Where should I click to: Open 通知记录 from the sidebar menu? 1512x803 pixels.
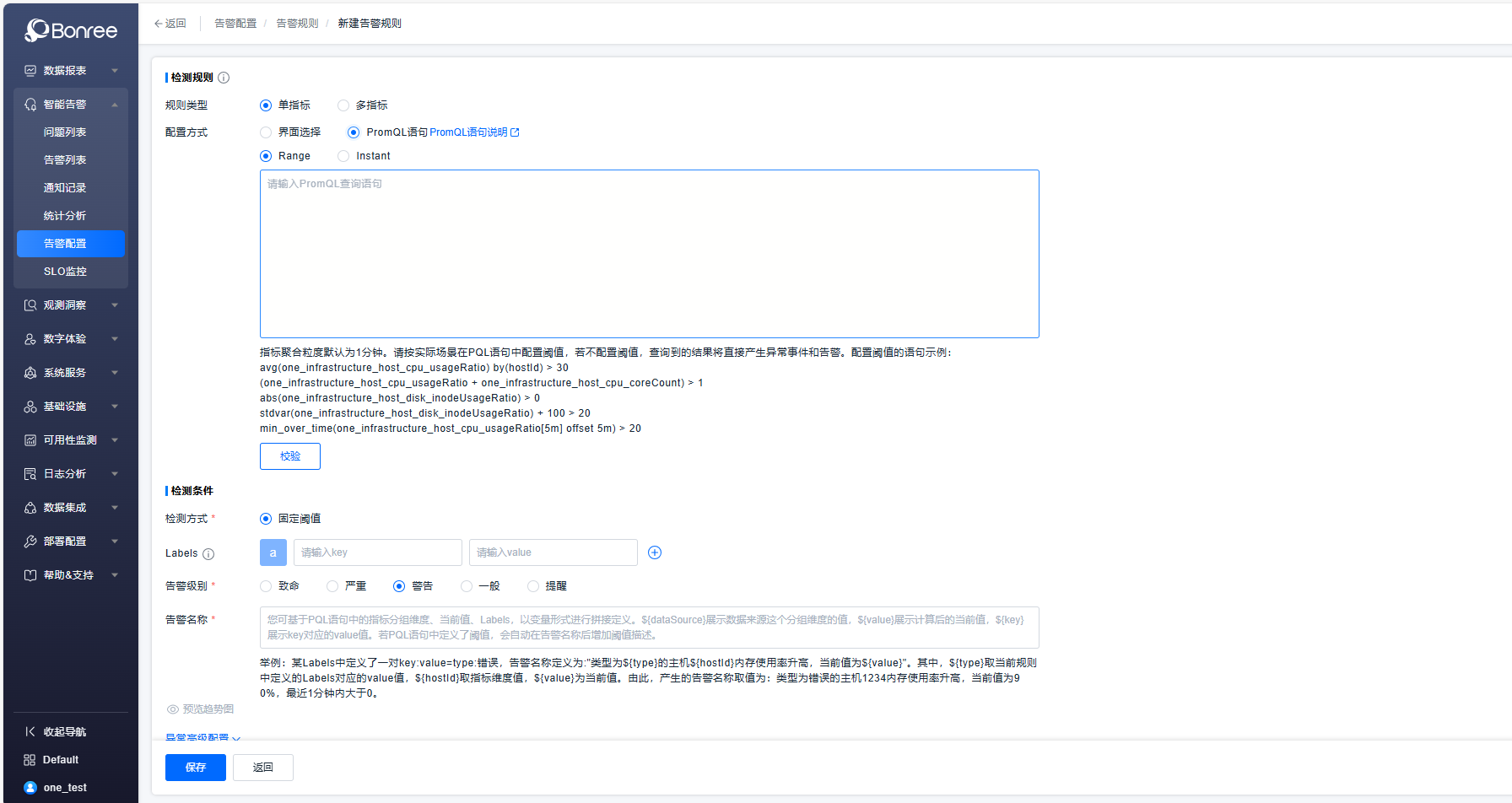point(65,187)
